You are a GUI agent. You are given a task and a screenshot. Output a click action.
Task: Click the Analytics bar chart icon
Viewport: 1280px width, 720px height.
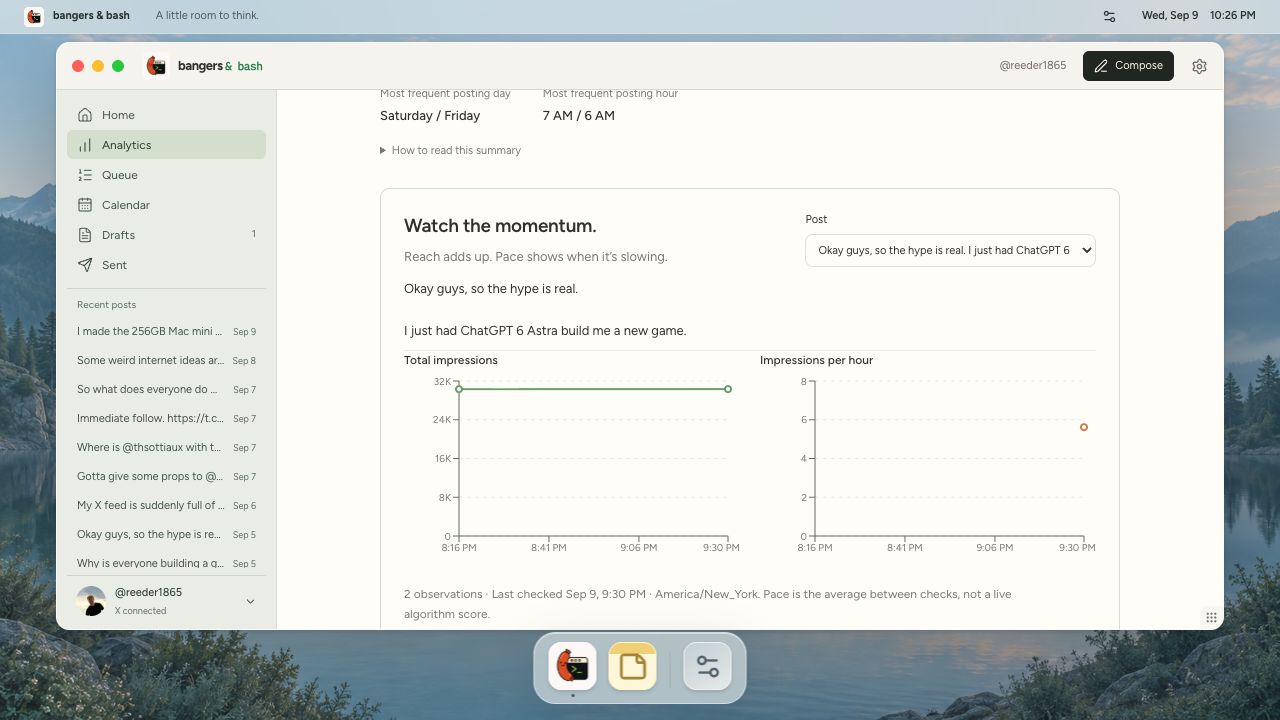click(x=85, y=145)
